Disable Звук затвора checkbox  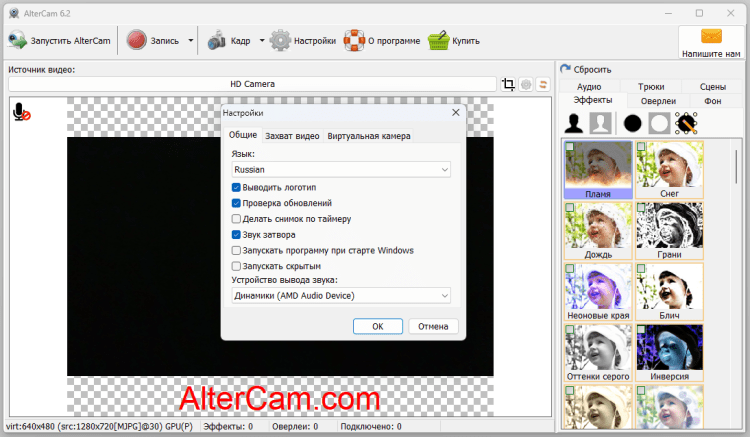coord(236,235)
